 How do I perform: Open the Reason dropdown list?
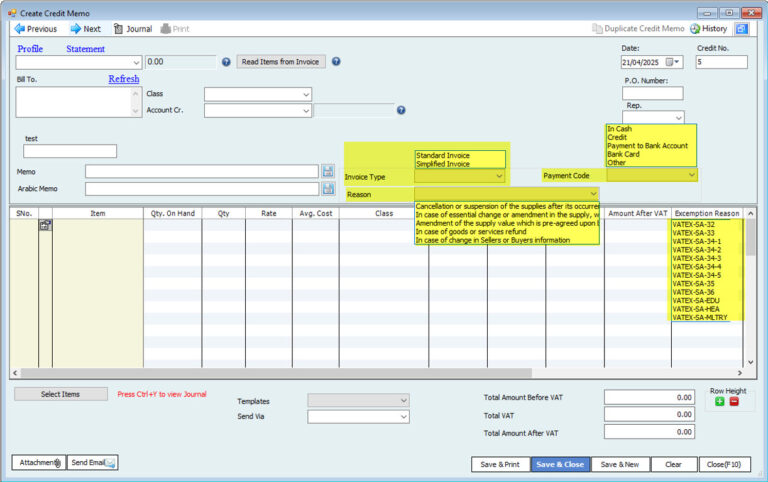click(x=593, y=194)
